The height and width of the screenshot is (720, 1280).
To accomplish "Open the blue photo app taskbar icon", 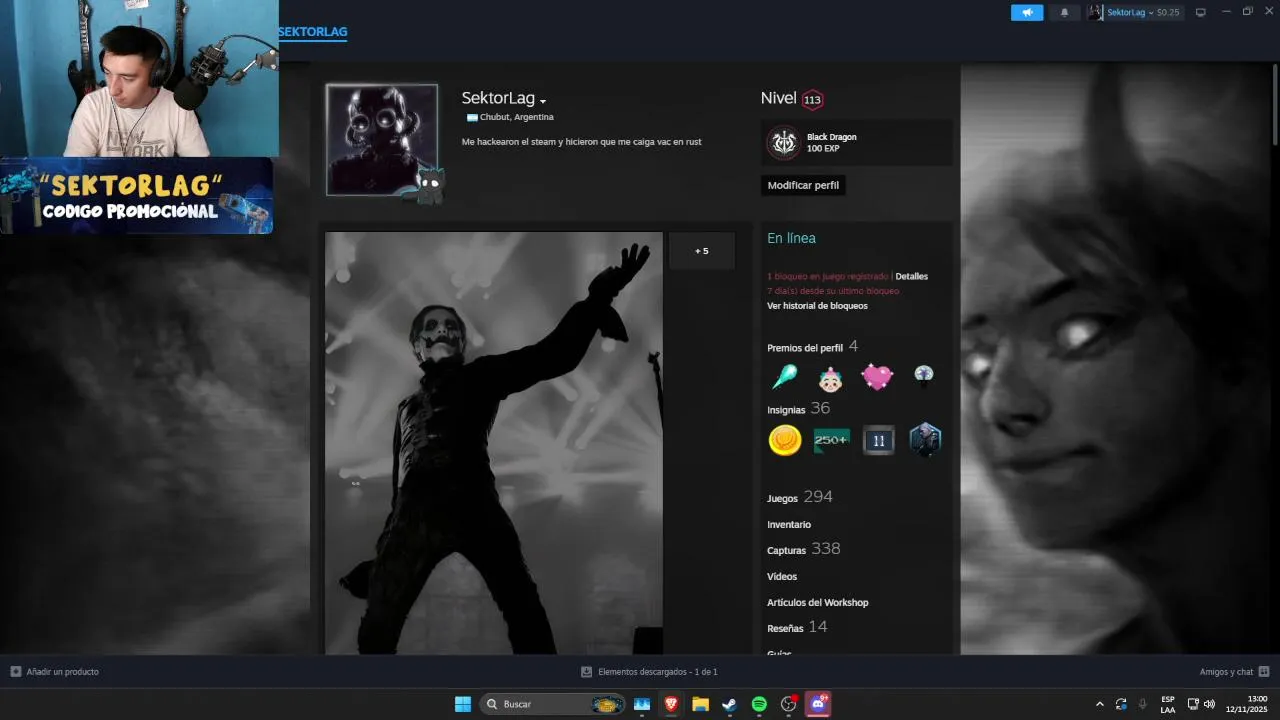I will click(x=642, y=704).
